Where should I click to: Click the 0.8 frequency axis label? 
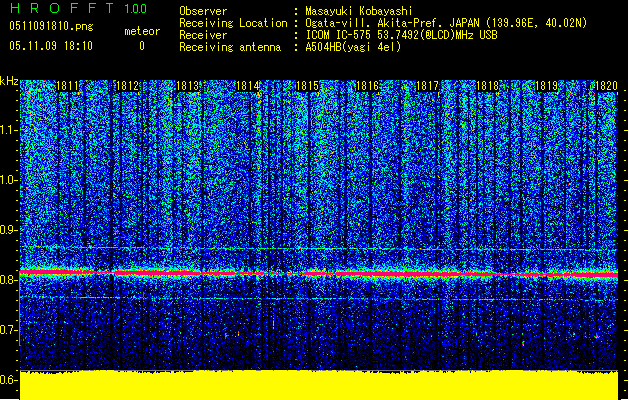[8, 280]
